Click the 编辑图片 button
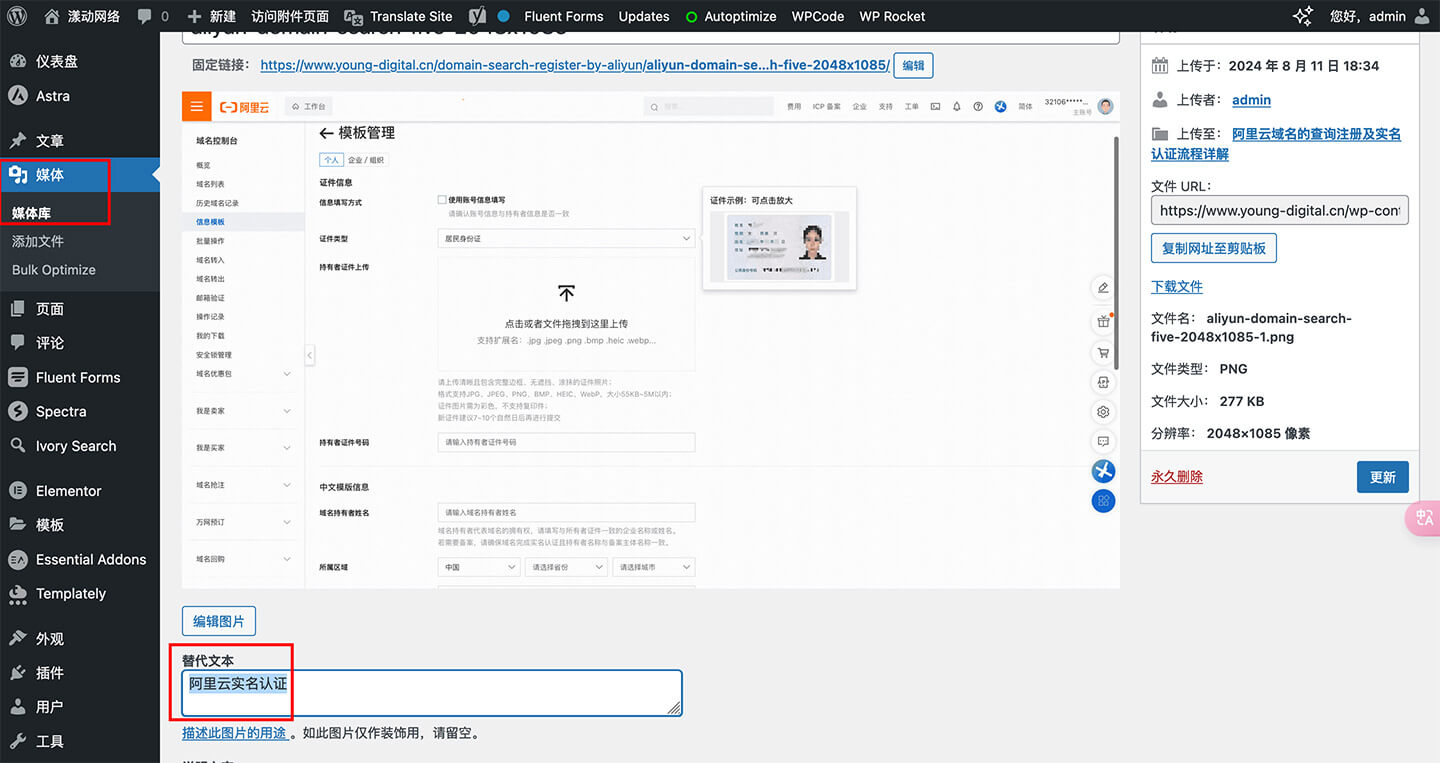 click(219, 621)
